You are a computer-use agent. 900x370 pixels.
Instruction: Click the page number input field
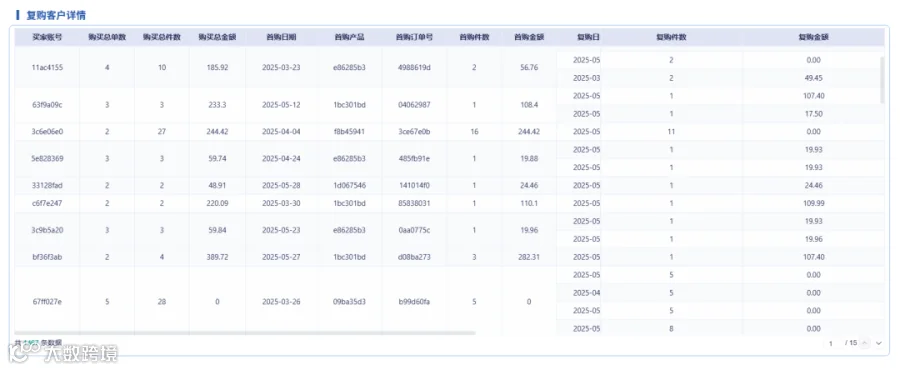coord(831,343)
